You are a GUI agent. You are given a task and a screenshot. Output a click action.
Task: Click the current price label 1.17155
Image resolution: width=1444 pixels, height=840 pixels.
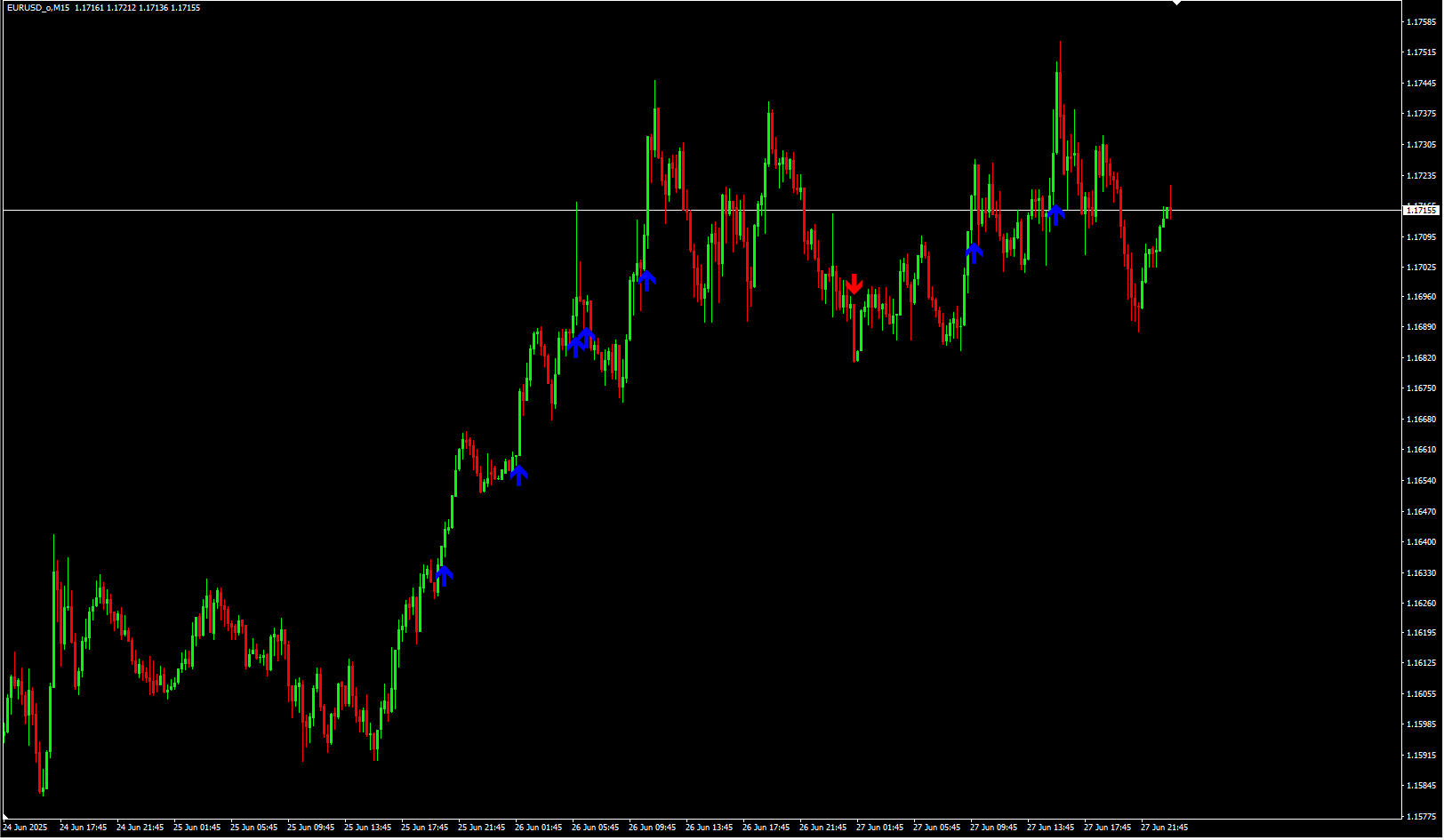(x=1420, y=211)
